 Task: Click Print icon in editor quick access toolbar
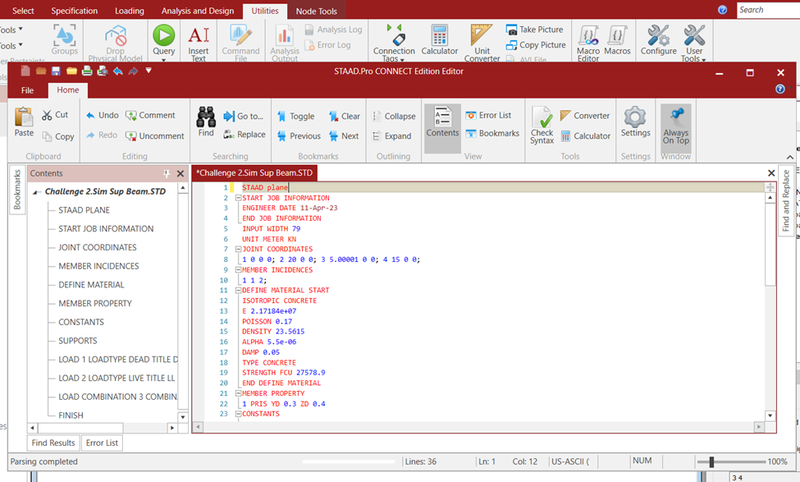click(87, 71)
